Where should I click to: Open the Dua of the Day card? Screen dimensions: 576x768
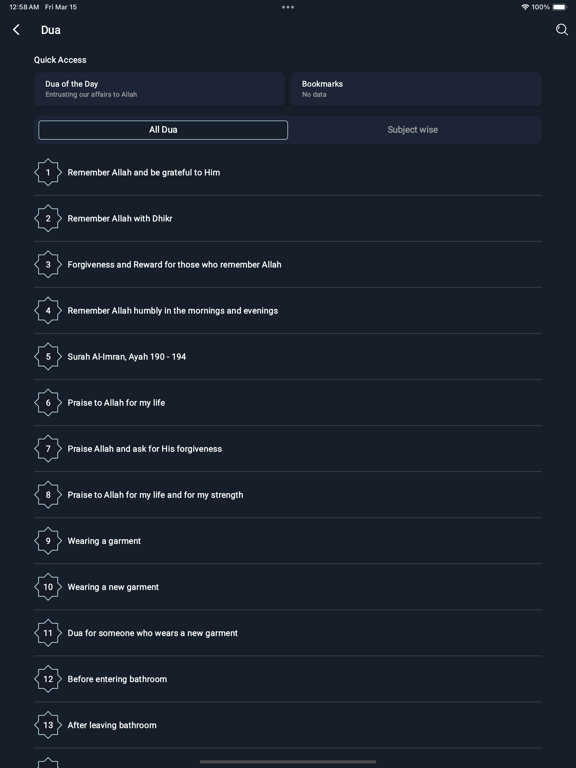160,89
